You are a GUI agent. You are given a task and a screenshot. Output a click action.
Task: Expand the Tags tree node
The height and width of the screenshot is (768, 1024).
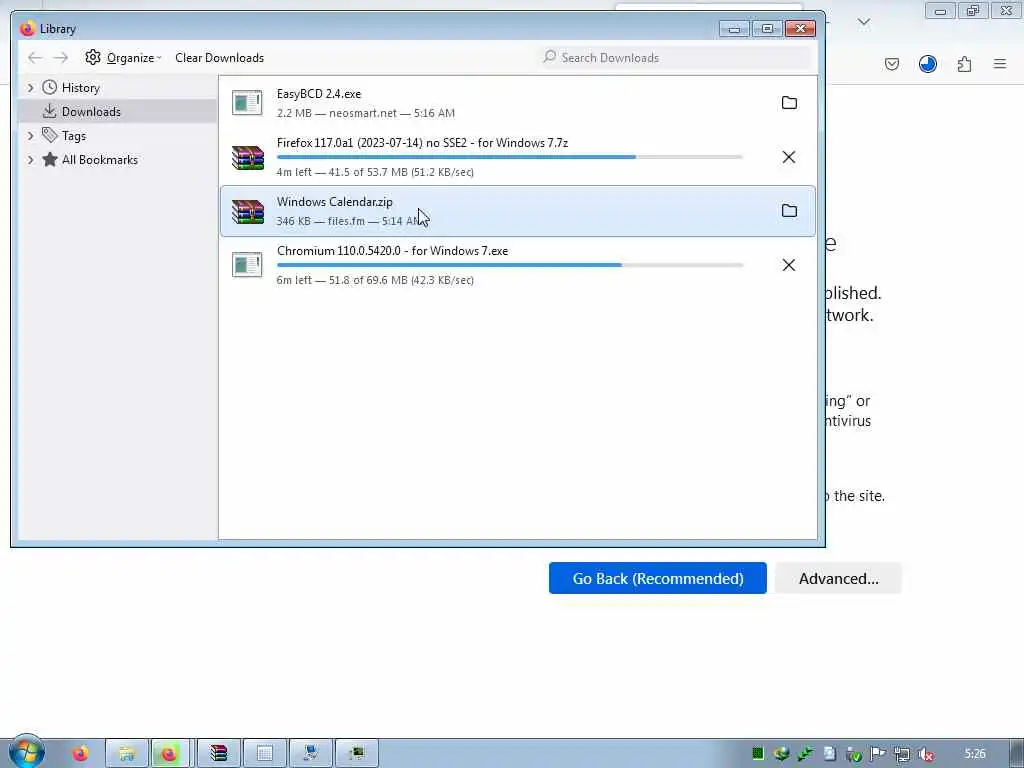[x=30, y=136]
